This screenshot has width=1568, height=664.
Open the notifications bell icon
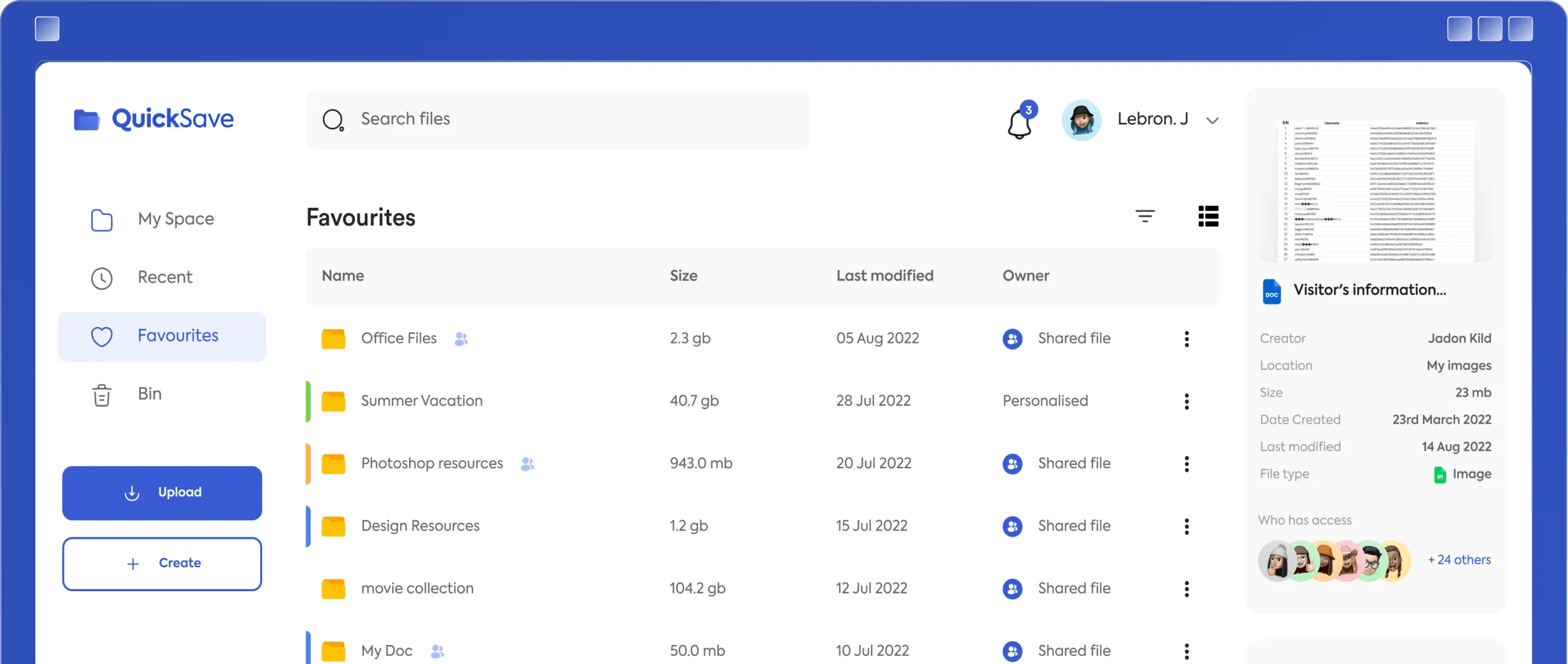pyautogui.click(x=1020, y=122)
